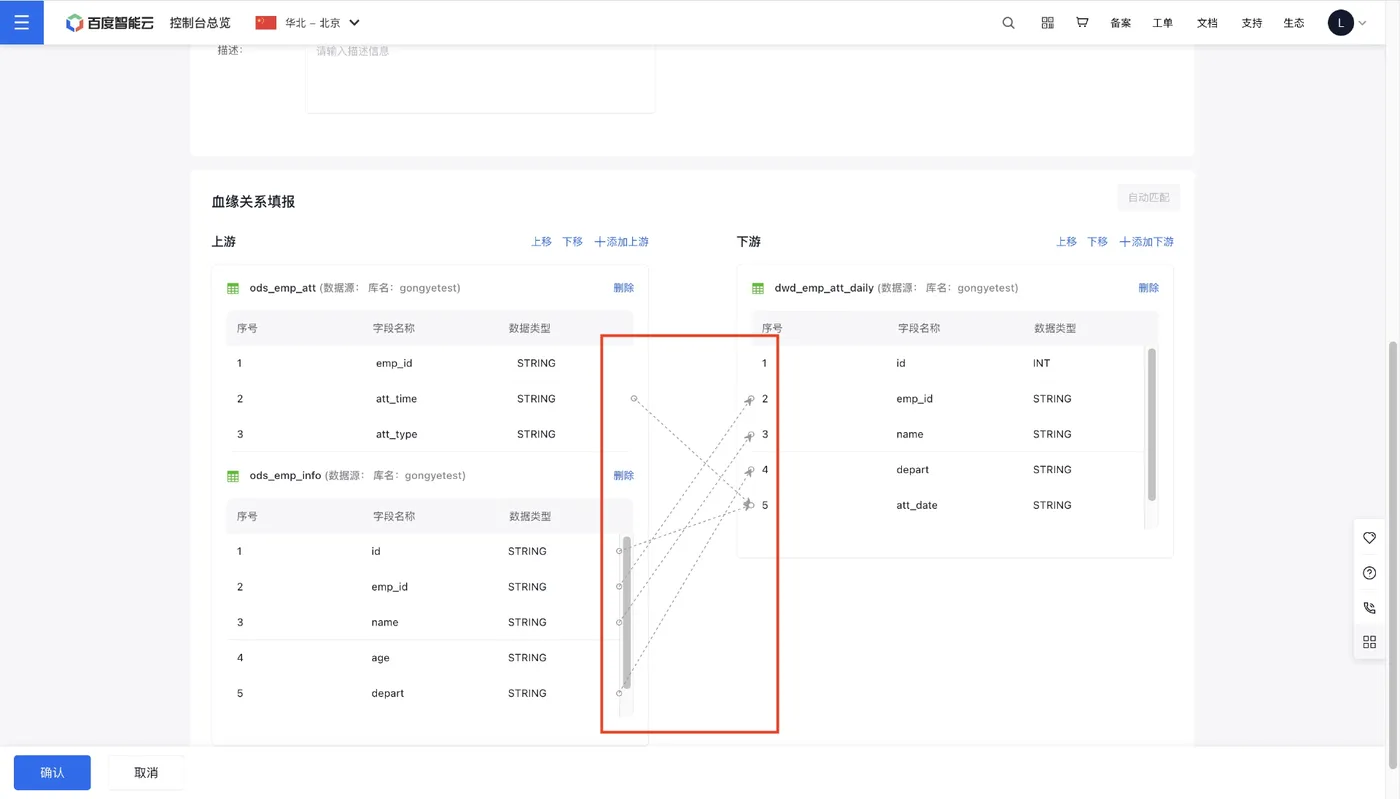This screenshot has height=799, width=1400.
Task: Open the 备案 menu item
Action: point(1120,23)
